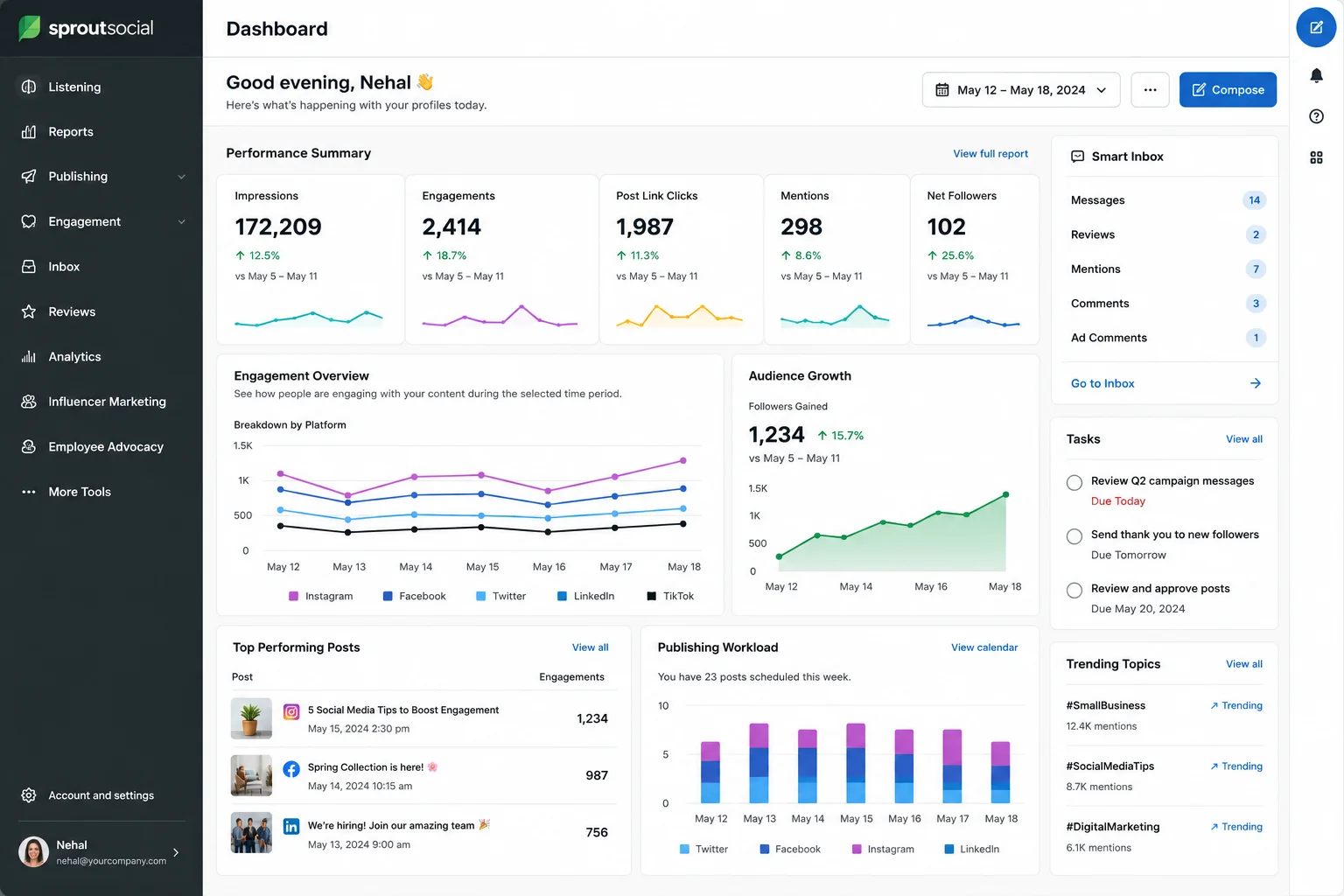Toggle Facebook in Engagement Overview legend
This screenshot has width=1344, height=896.
pos(414,596)
